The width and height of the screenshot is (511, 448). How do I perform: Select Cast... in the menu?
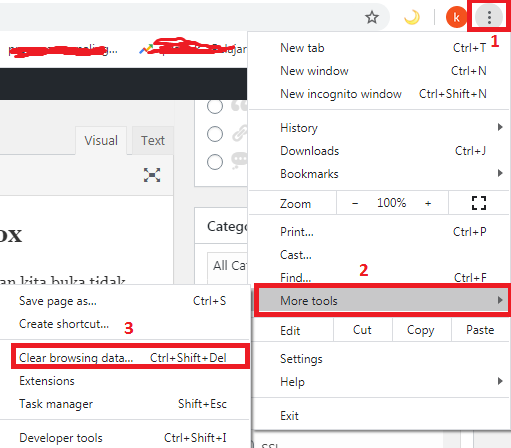380,255
